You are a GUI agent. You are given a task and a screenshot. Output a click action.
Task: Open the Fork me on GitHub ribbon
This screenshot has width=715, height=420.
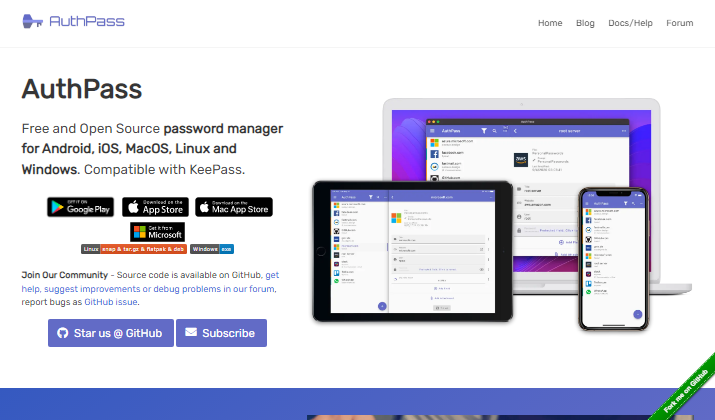[x=686, y=390]
